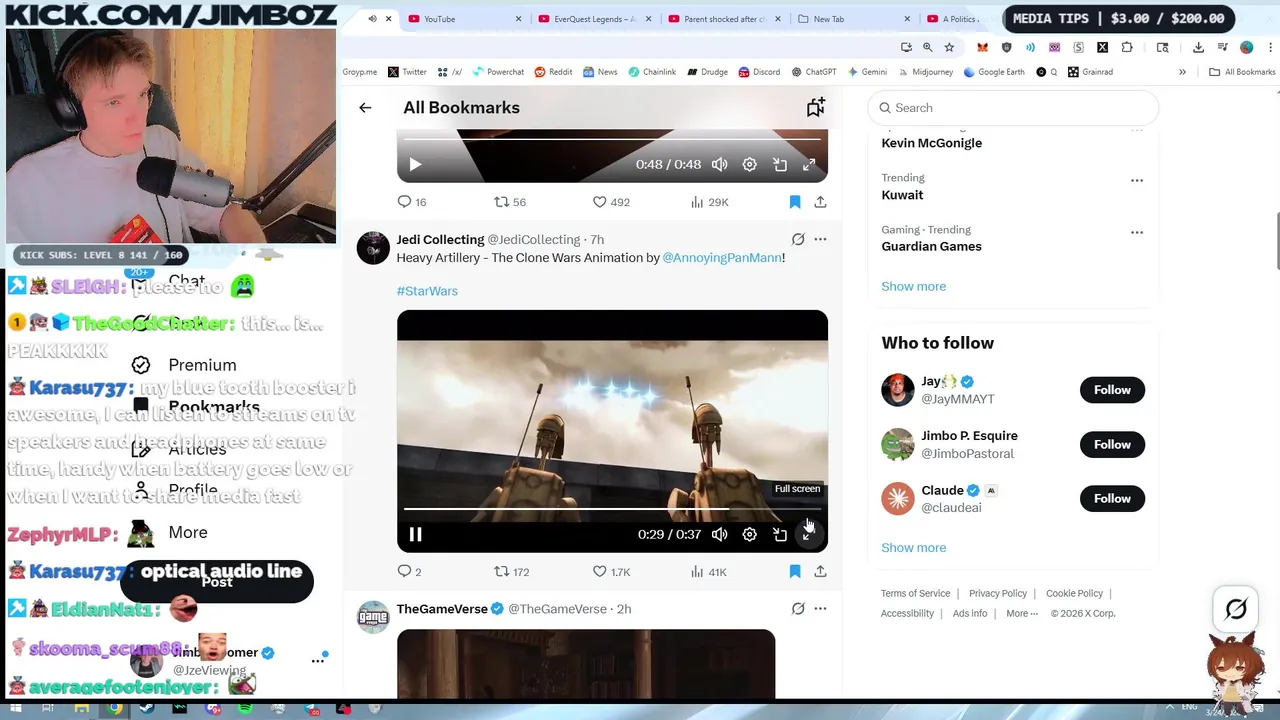The width and height of the screenshot is (1280, 720).
Task: Open the ChatGPT bookmark
Action: pos(813,72)
